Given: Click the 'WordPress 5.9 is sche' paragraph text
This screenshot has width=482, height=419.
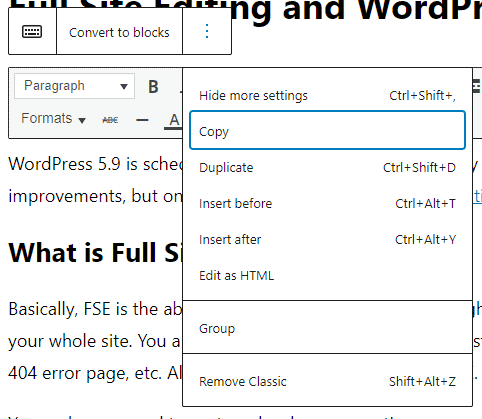Looking at the screenshot, I should 95,164.
